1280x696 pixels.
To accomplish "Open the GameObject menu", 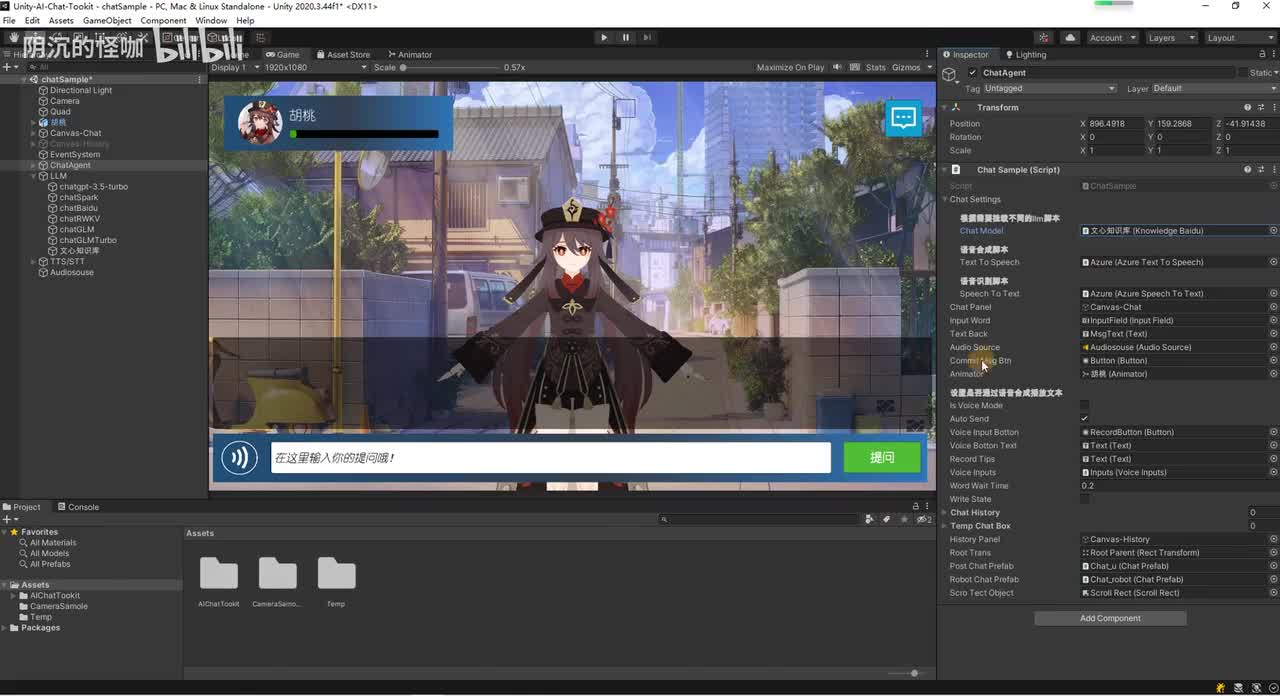I will pos(106,20).
